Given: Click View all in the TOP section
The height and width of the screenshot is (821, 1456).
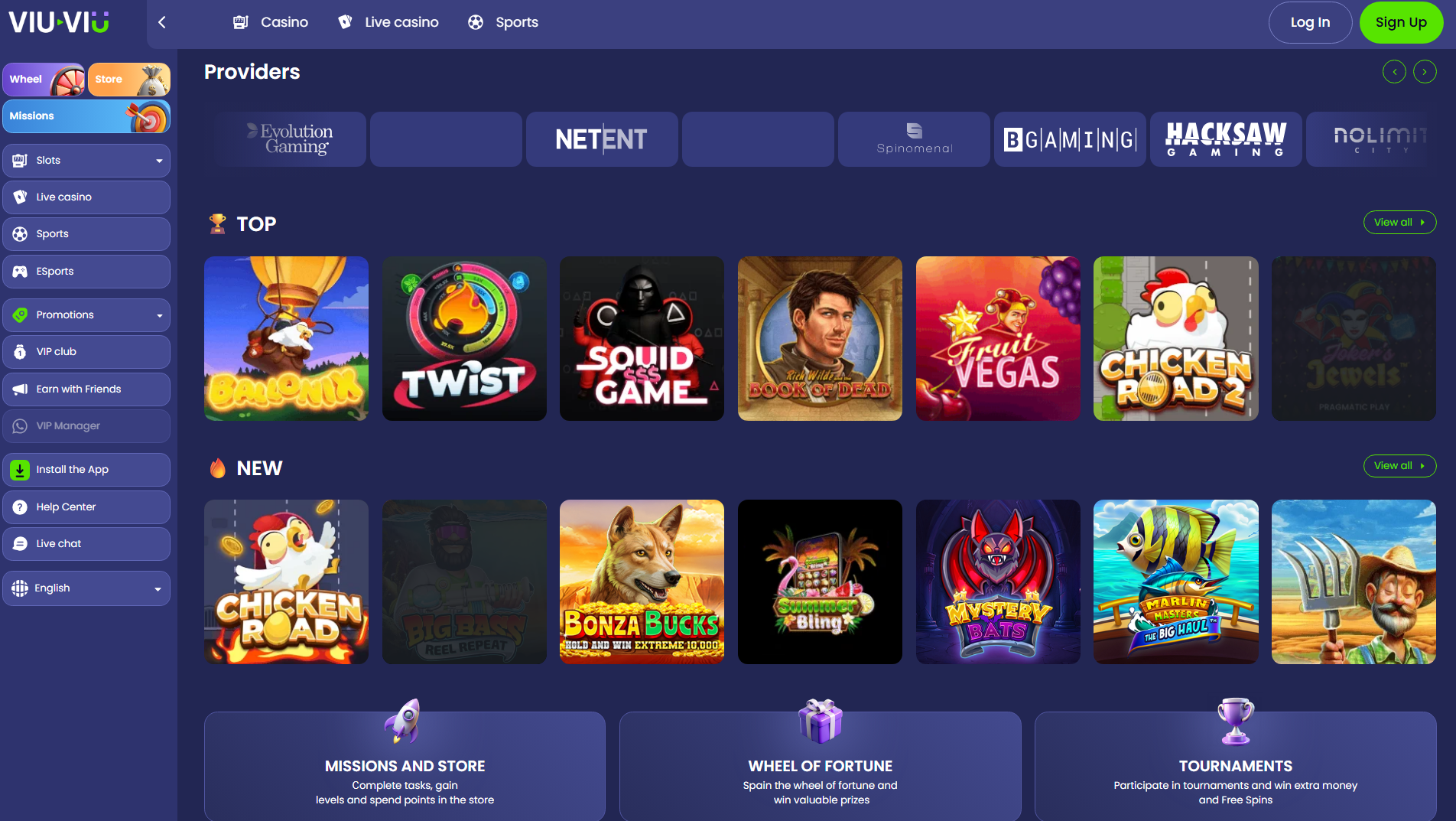Looking at the screenshot, I should (x=1399, y=223).
